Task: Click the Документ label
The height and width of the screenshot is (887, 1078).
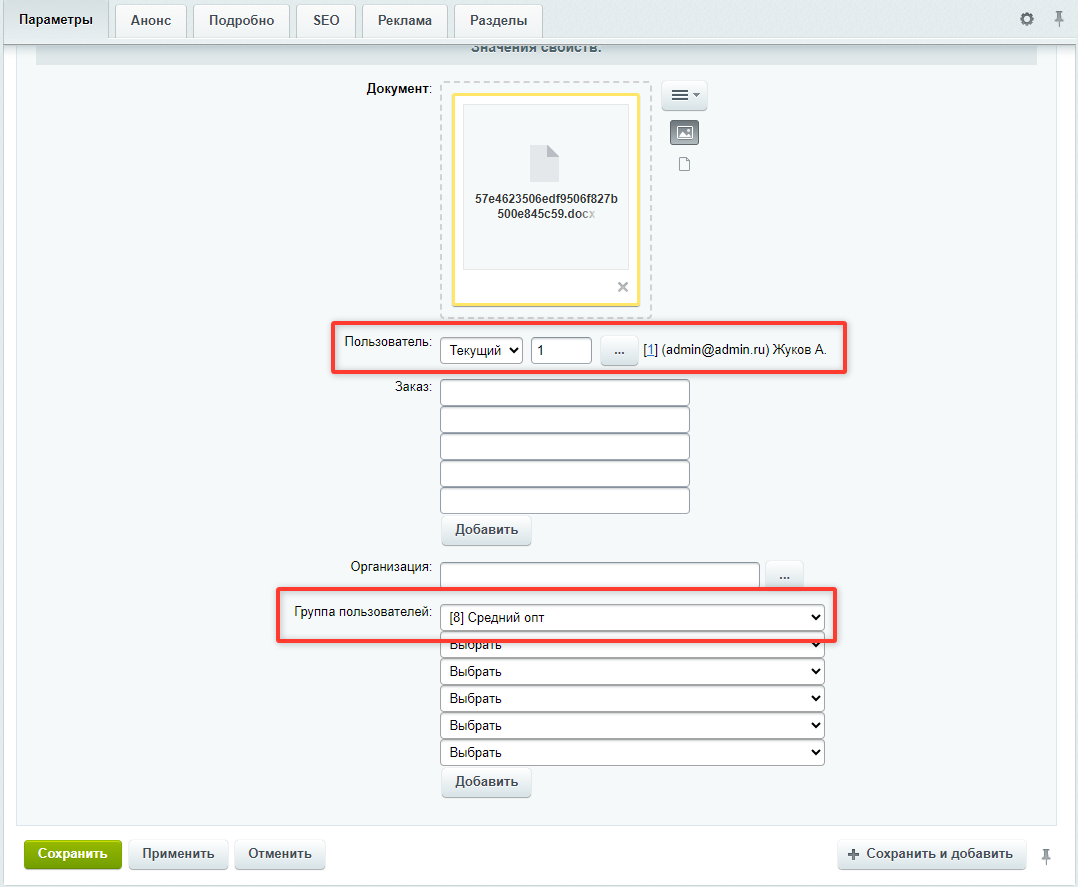Action: pyautogui.click(x=399, y=89)
